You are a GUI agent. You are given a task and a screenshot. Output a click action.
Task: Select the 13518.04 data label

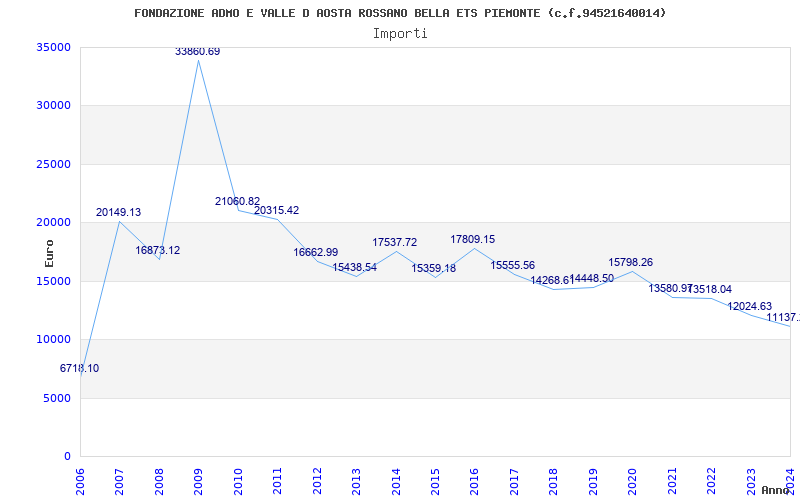point(710,289)
